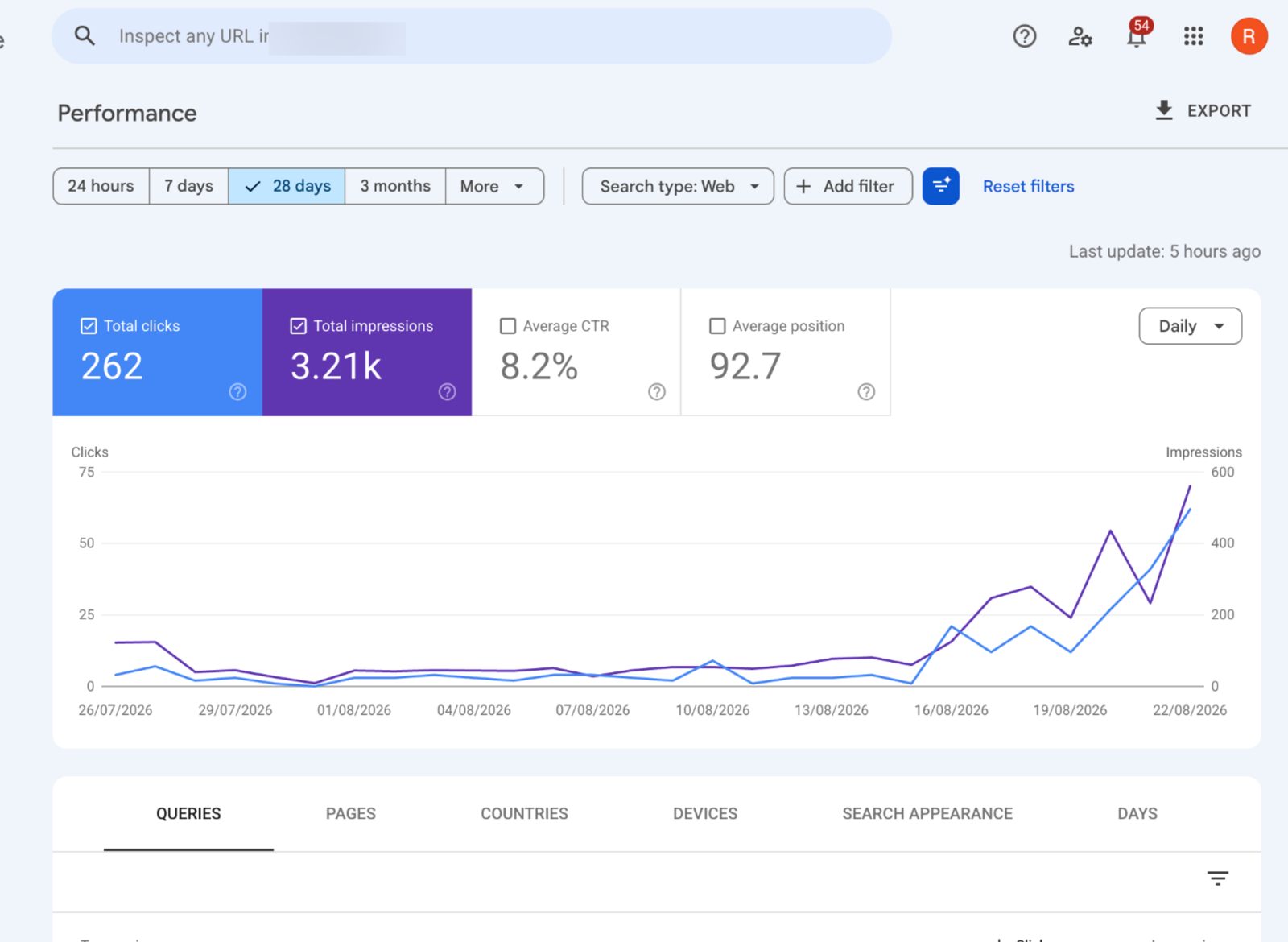Click the Last update: 5 hours ago text

[1164, 251]
